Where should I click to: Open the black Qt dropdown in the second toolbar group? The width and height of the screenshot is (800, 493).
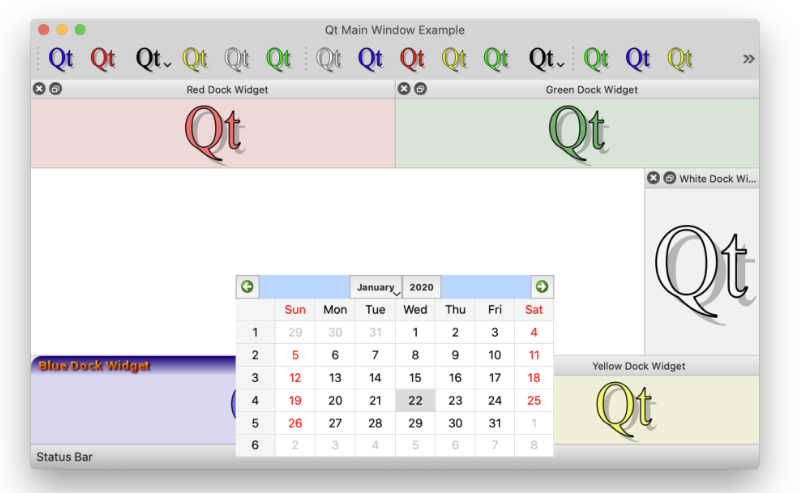coord(546,59)
